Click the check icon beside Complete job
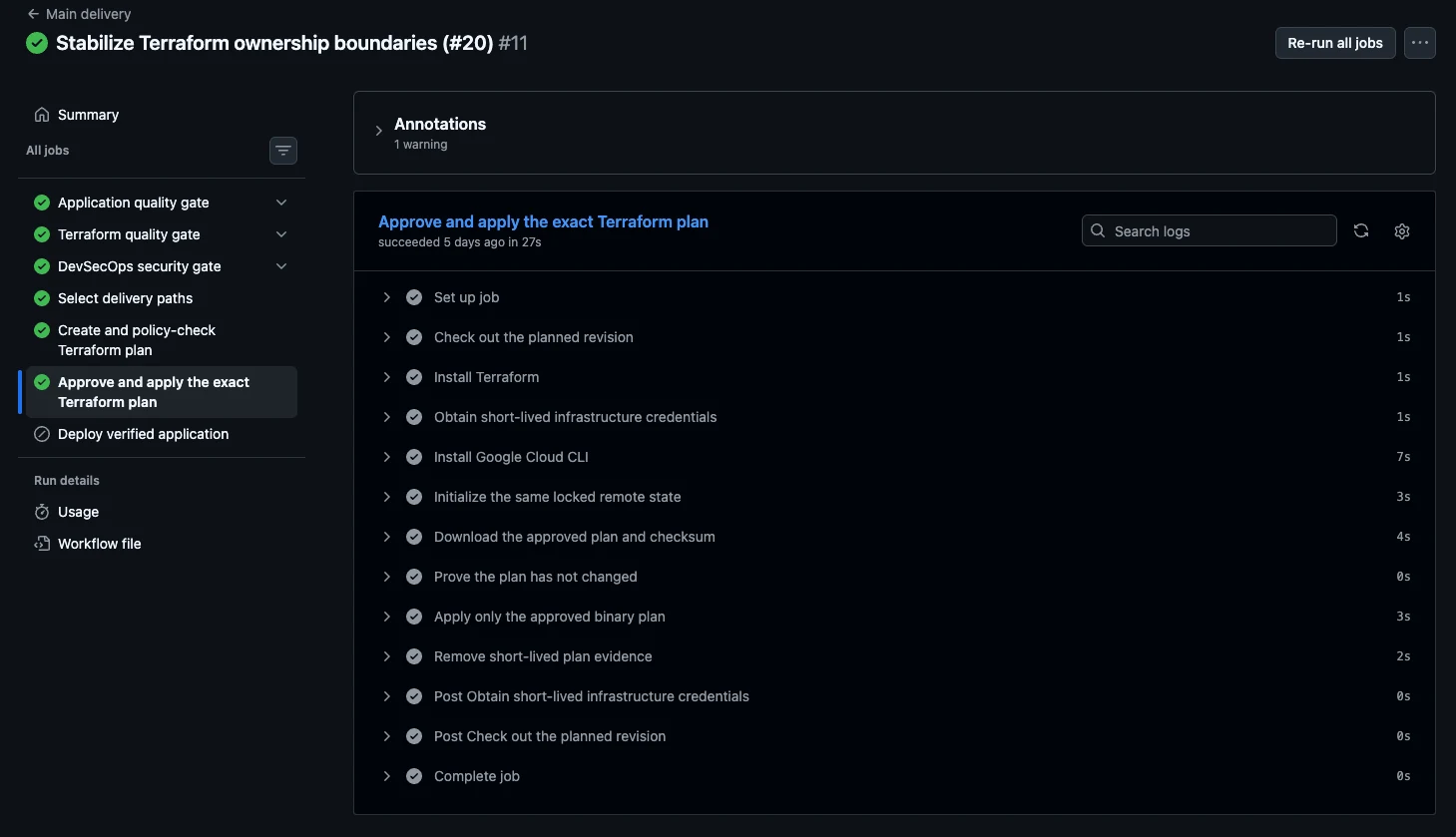 click(414, 776)
